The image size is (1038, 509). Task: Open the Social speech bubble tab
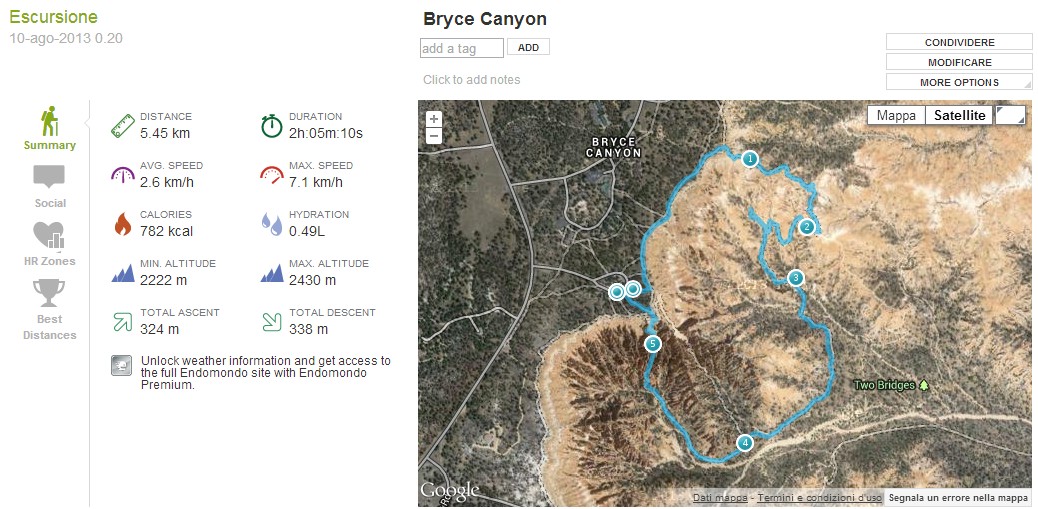(x=49, y=178)
